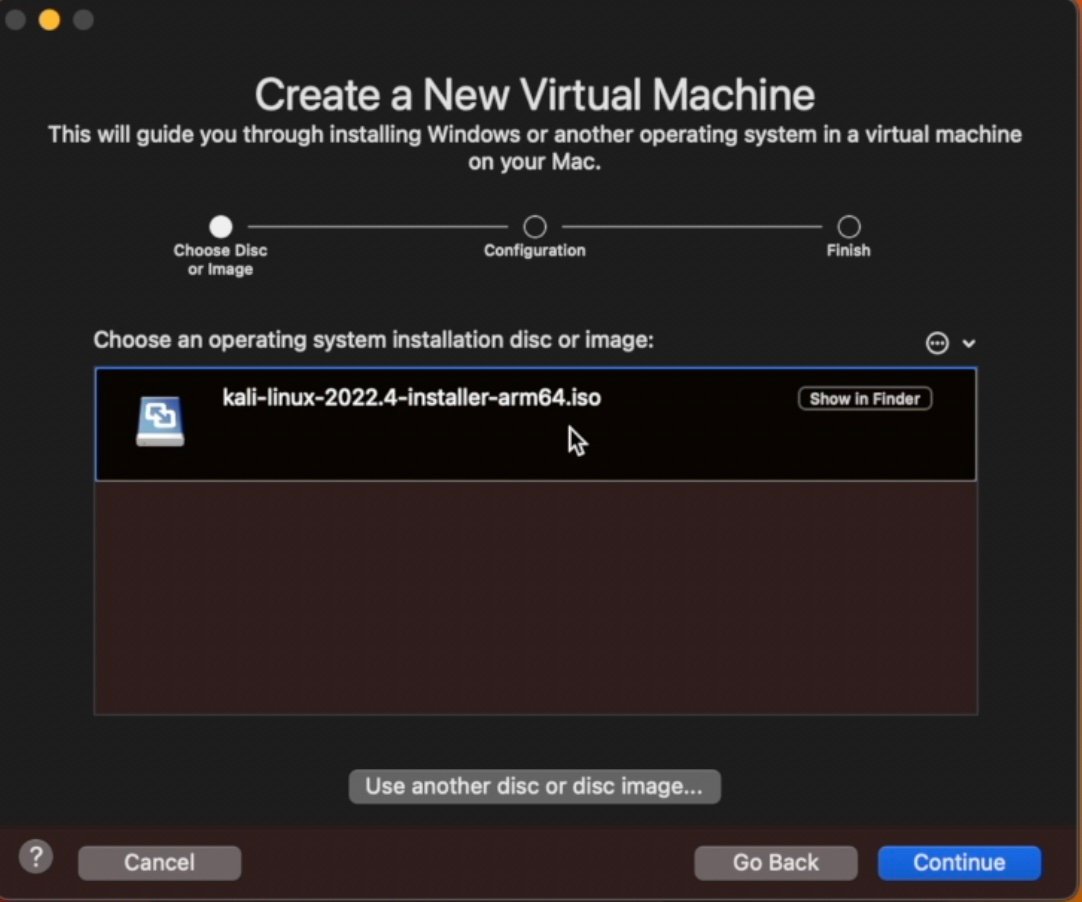
Task: Click the Choose Disc or Image step label
Action: [220, 259]
